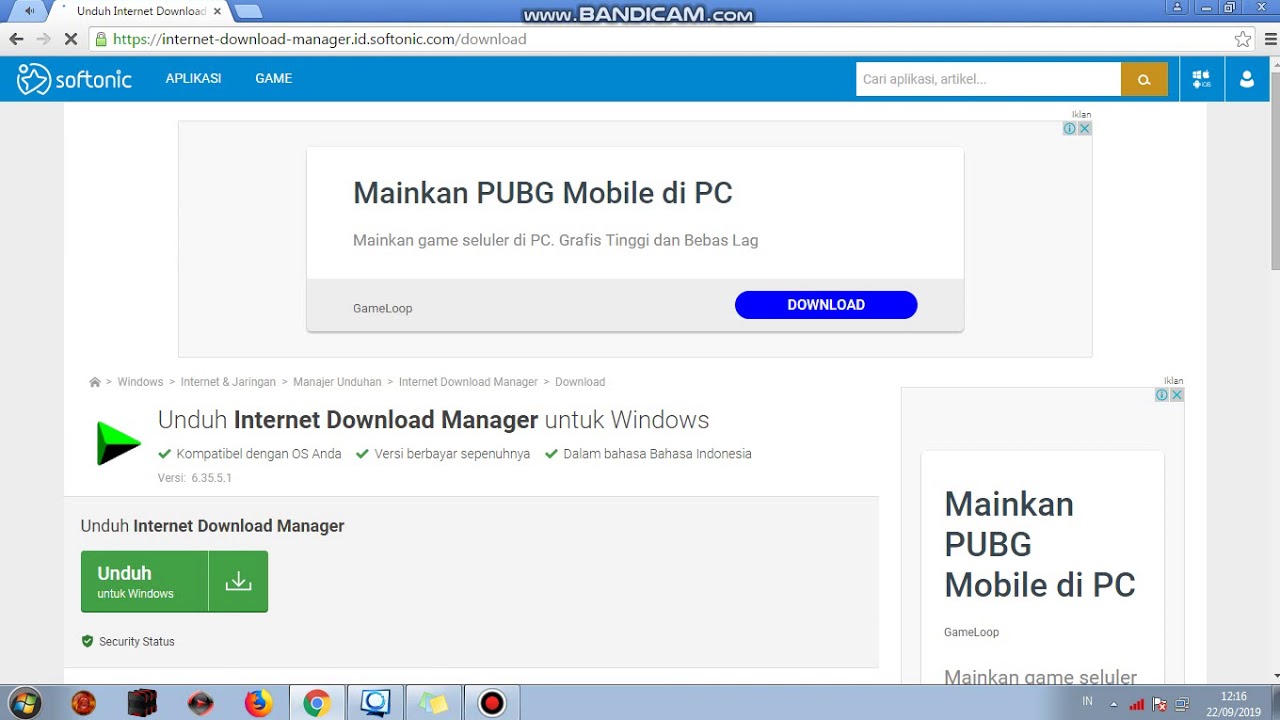Click the Windows breadcrumb link
The image size is (1280, 720).
(140, 382)
